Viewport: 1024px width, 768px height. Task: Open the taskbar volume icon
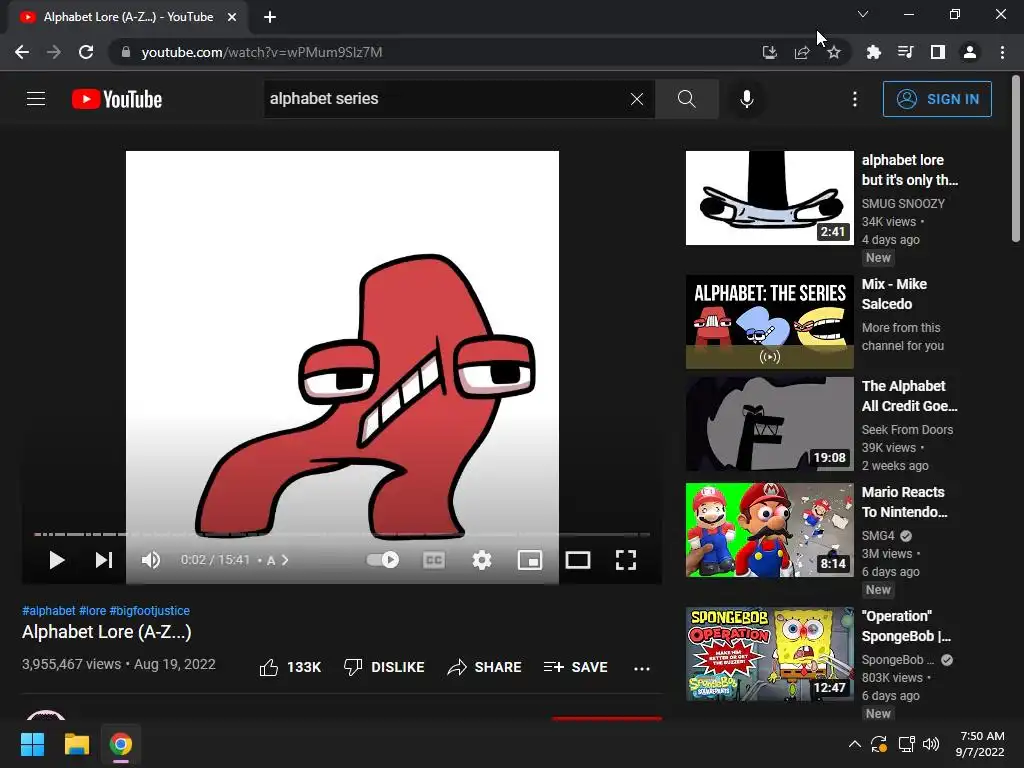931,744
